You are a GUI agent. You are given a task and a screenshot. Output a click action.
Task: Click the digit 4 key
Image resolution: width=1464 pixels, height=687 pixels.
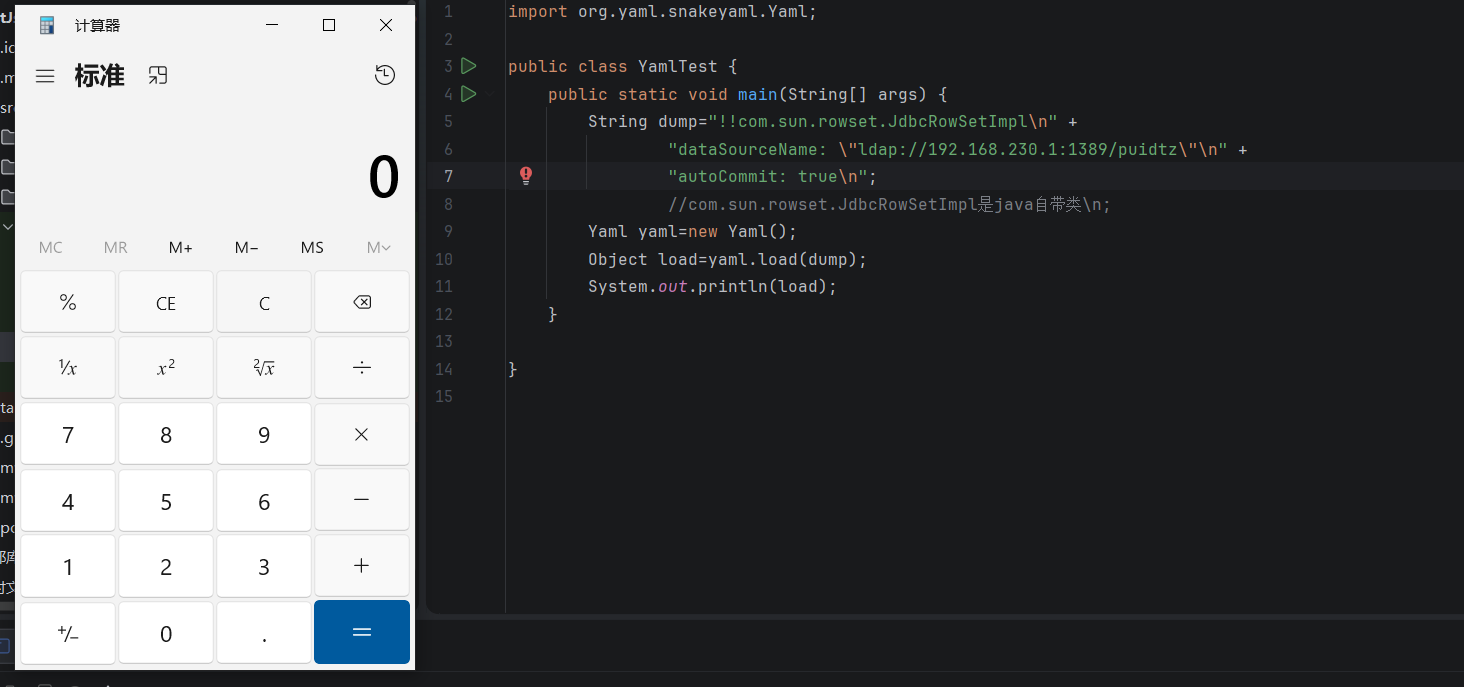(68, 500)
